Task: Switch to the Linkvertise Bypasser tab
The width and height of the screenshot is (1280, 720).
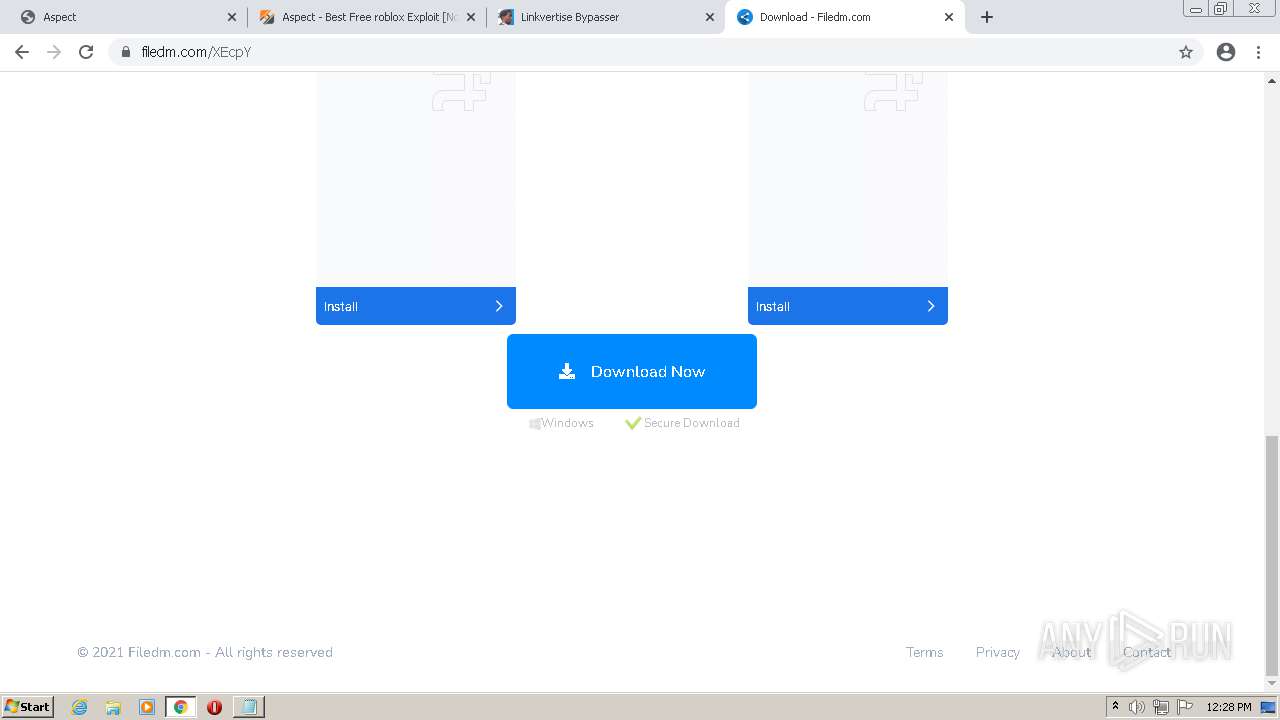Action: coord(606,17)
